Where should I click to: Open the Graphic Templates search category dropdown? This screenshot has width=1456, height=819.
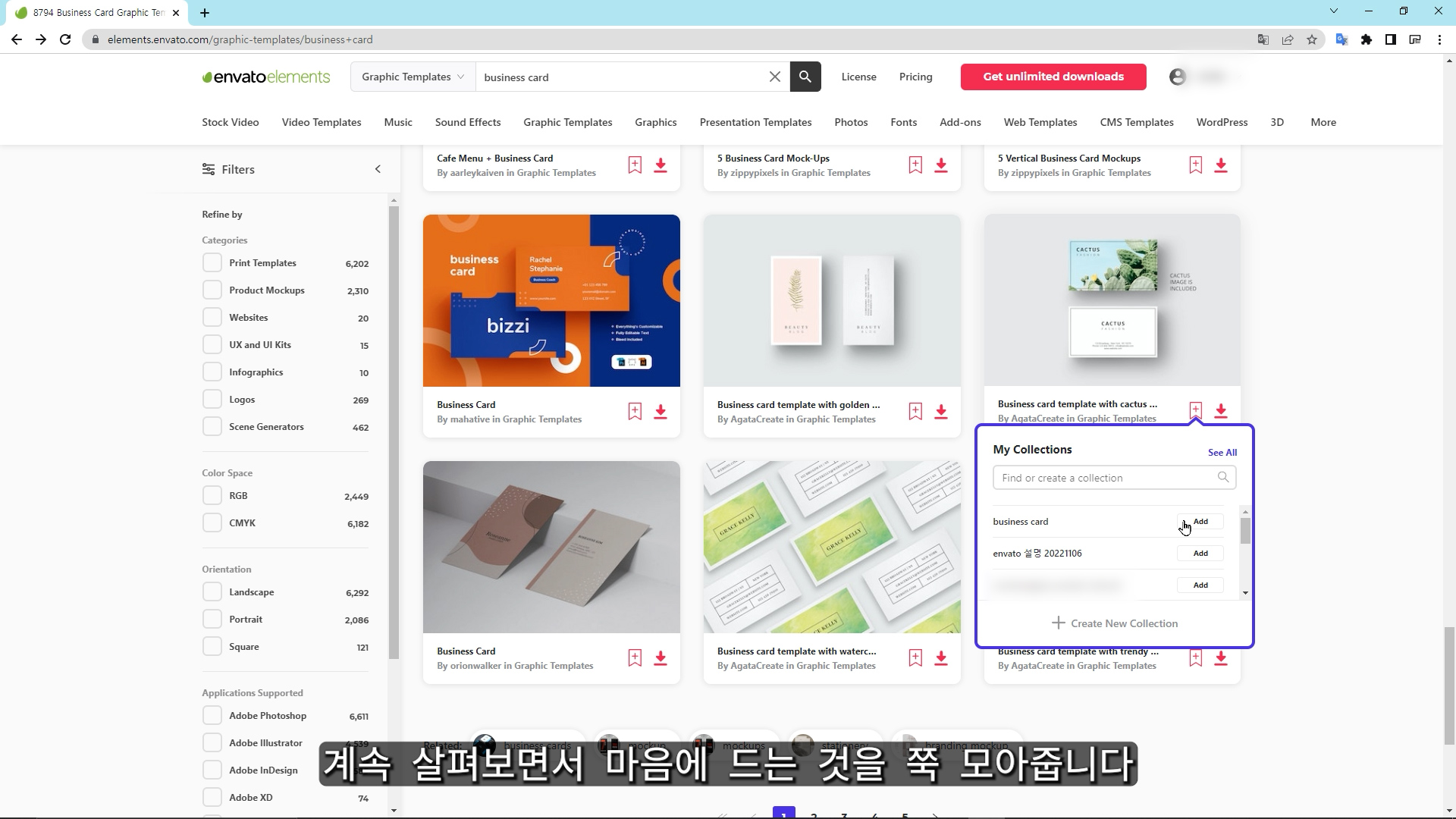[413, 77]
